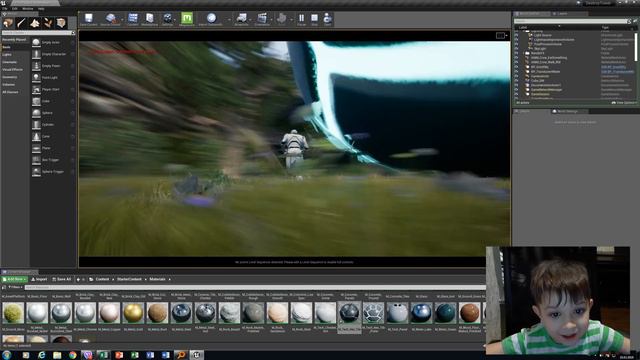Open dropdown arrow beside Build
The width and height of the screenshot is (640, 360).
coord(291,20)
